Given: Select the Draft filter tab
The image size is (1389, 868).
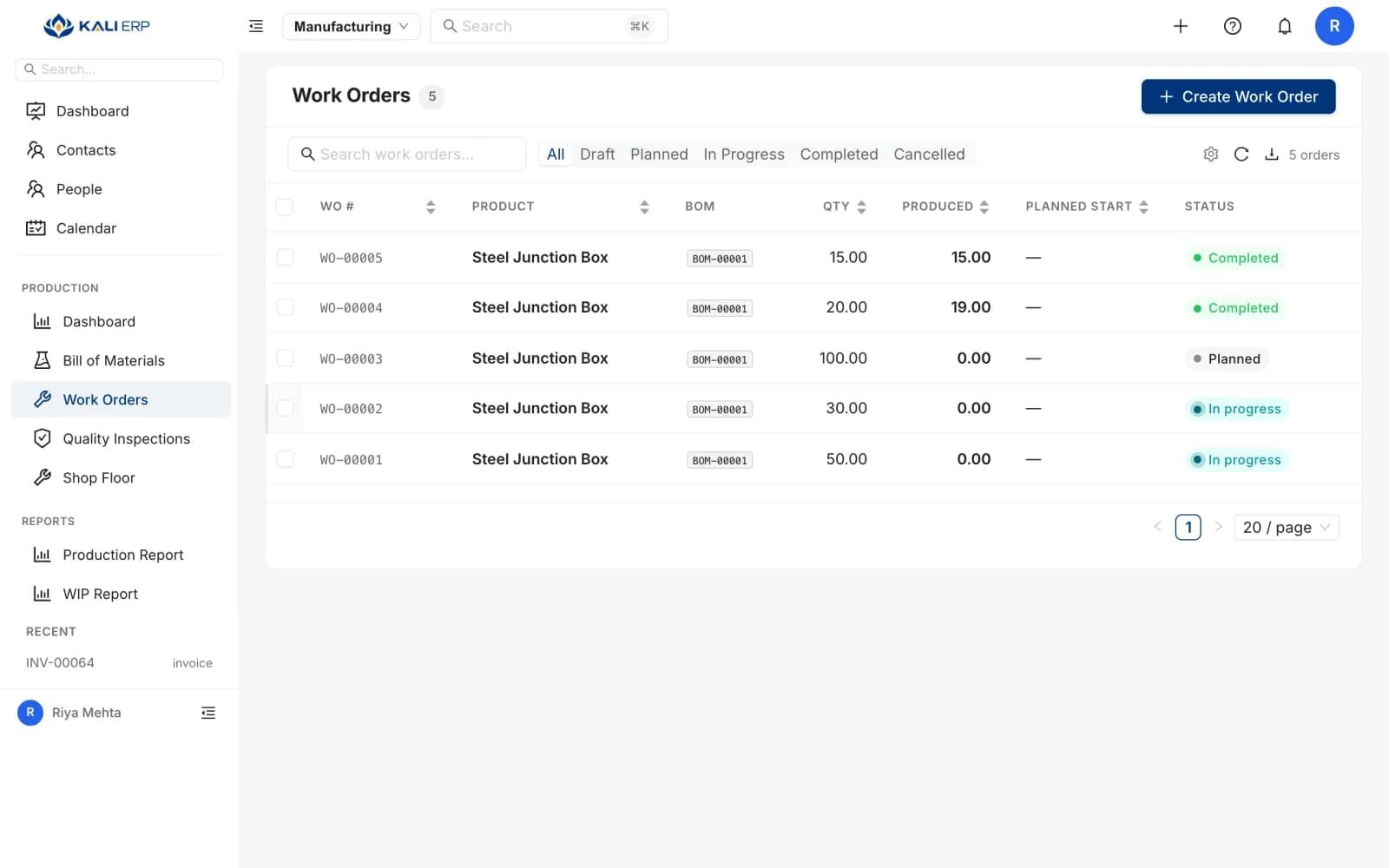Looking at the screenshot, I should [597, 154].
